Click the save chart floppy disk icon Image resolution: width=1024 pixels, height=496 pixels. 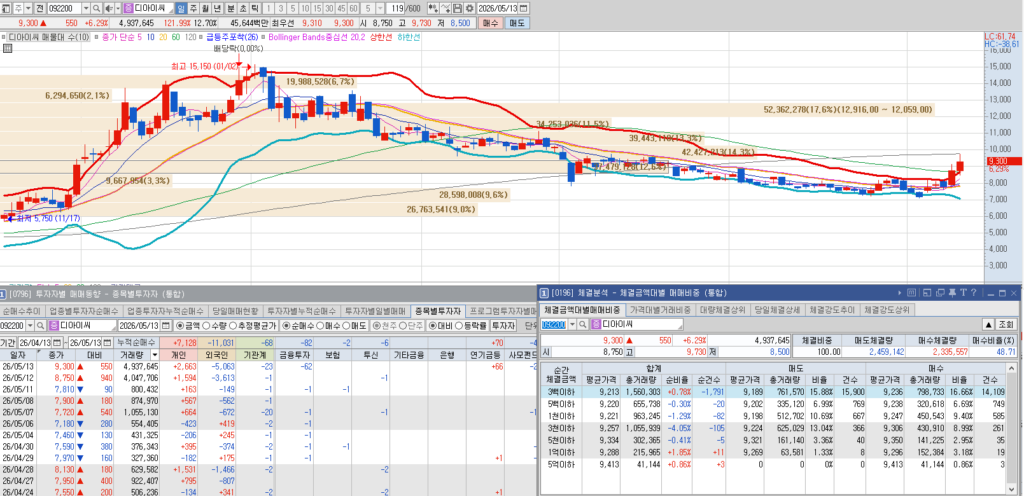click(x=458, y=8)
